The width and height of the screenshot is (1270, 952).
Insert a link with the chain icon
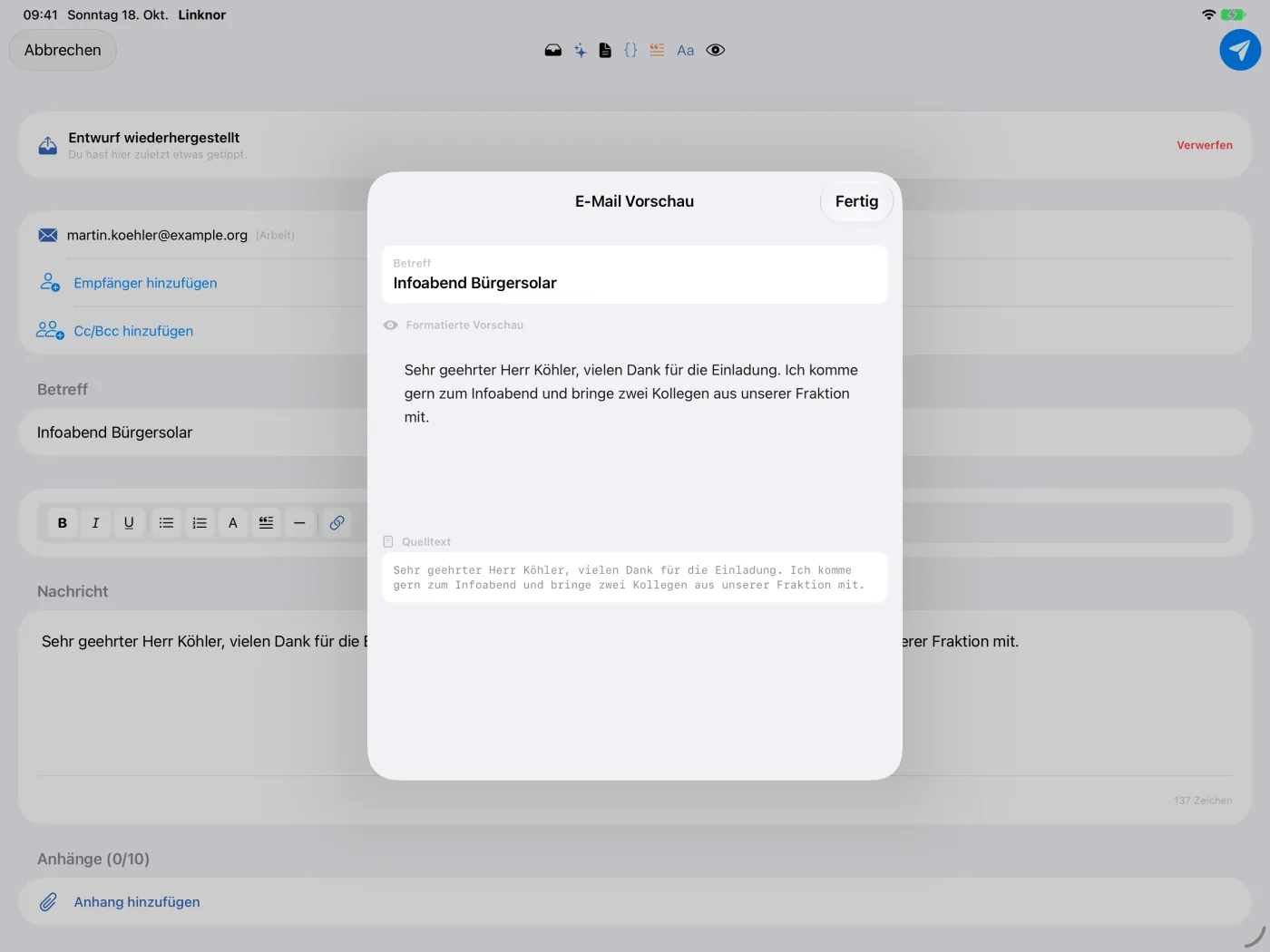click(x=337, y=523)
